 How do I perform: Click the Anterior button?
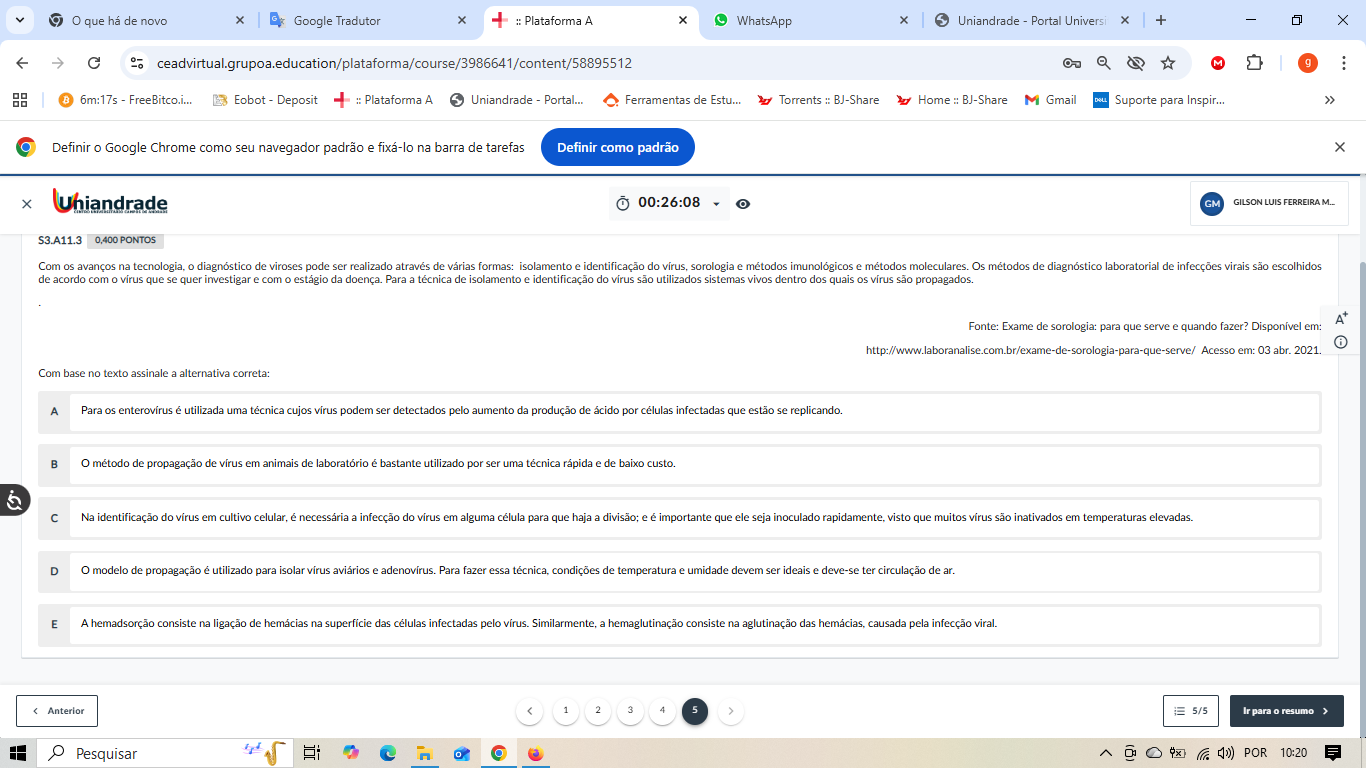pos(57,711)
